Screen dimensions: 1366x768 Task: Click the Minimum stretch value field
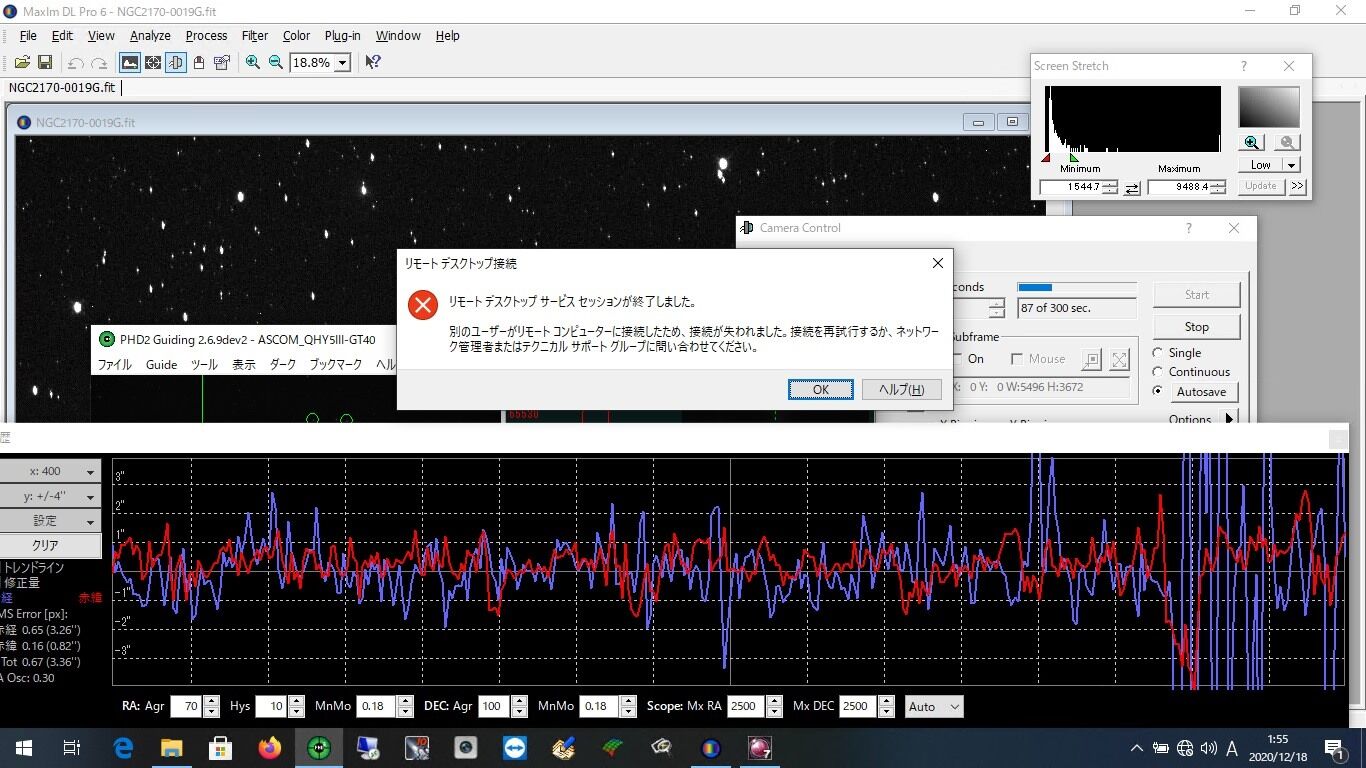click(x=1070, y=187)
